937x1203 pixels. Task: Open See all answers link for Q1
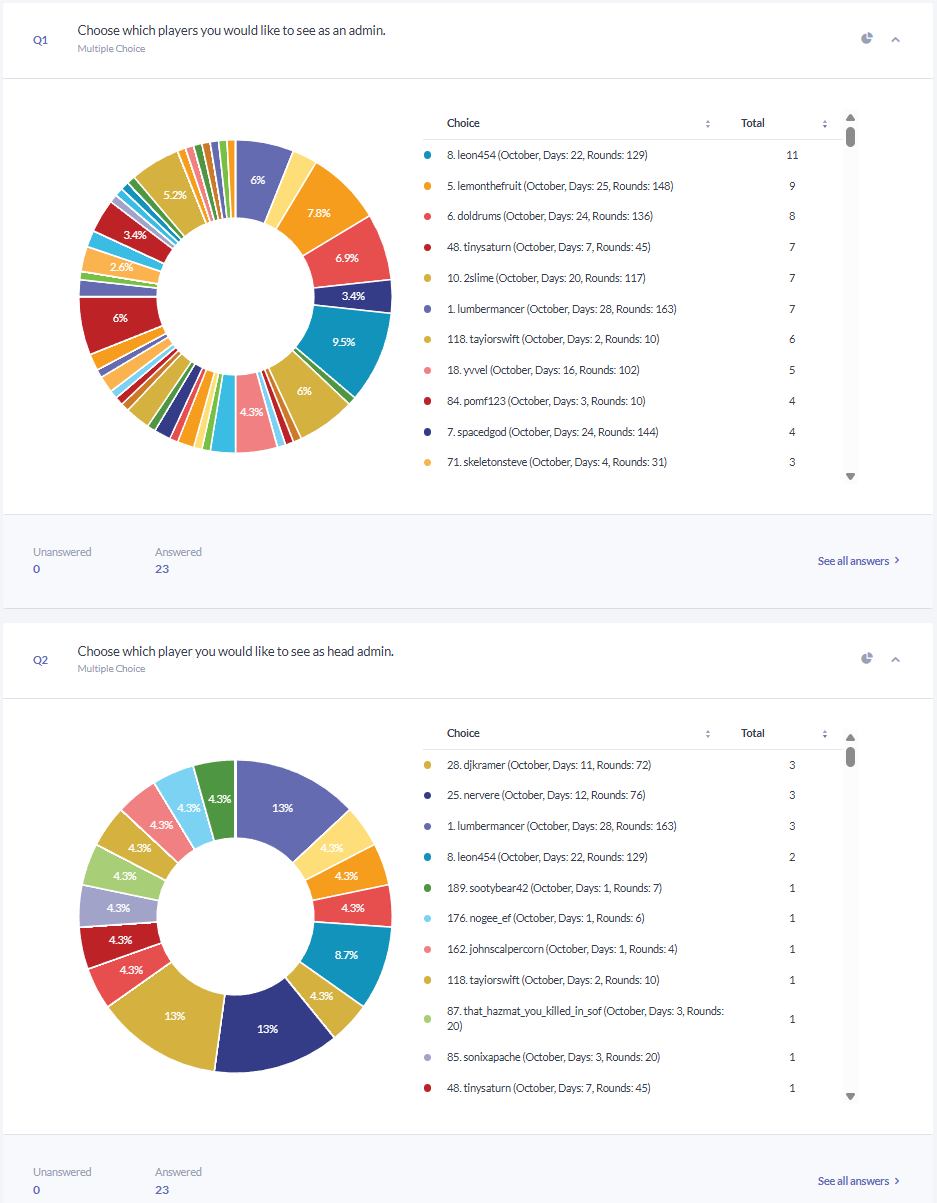point(859,561)
